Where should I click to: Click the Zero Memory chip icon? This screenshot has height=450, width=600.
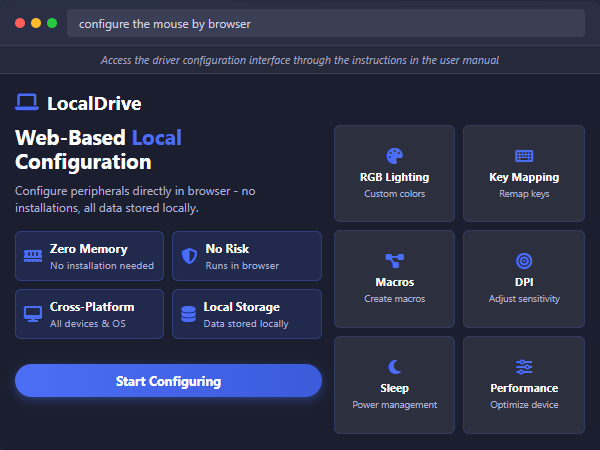click(33, 256)
